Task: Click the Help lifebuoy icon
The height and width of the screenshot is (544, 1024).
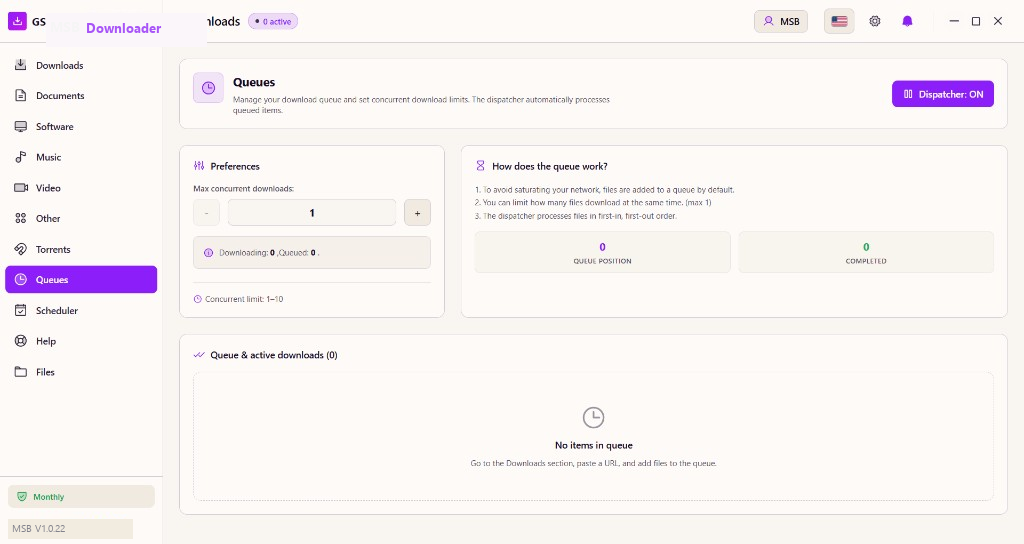Action: [x=21, y=341]
